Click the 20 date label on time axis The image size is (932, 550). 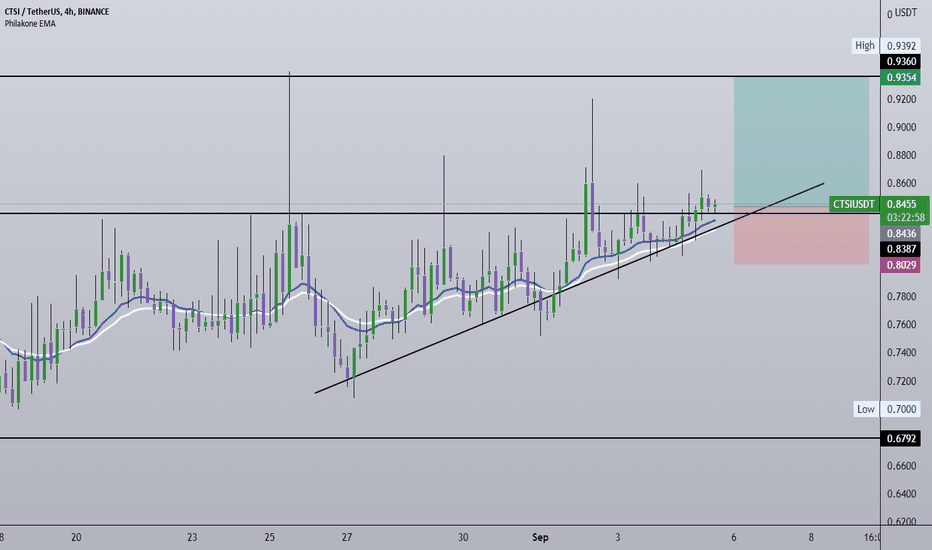(76, 538)
